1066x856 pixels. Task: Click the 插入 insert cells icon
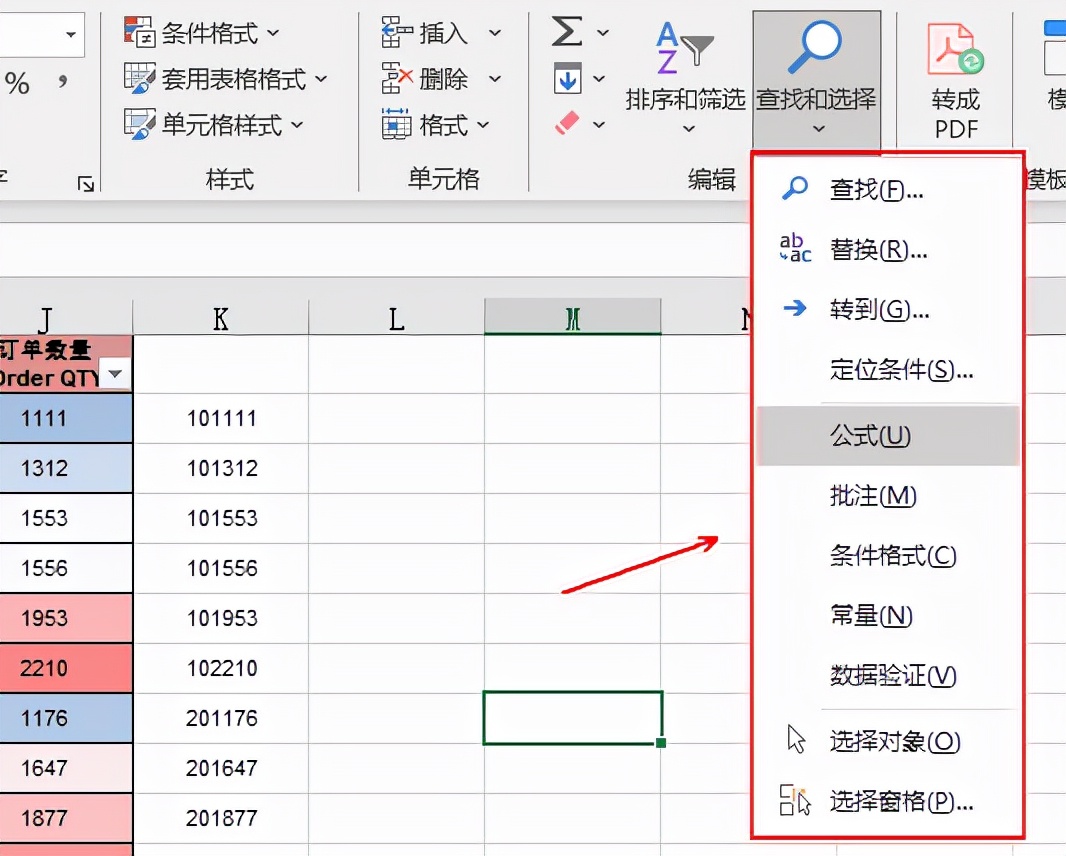click(397, 32)
